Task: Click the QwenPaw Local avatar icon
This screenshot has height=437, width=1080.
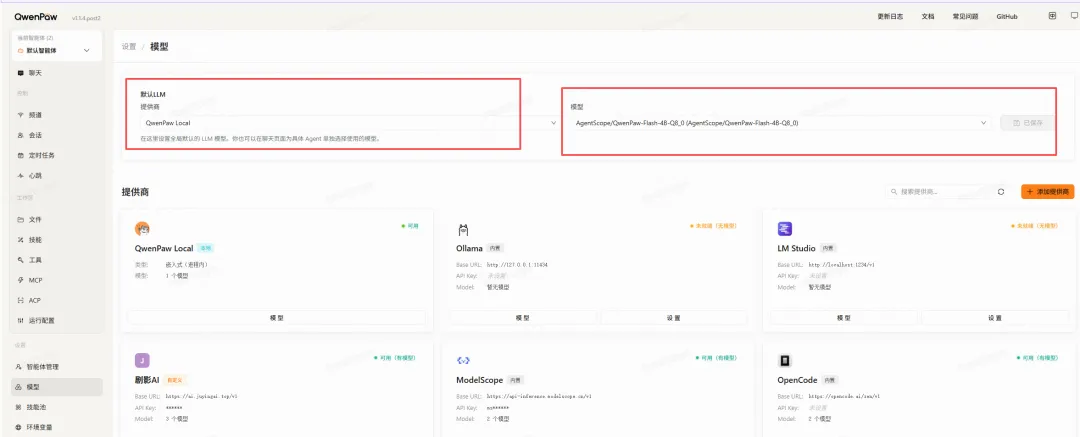Action: [142, 229]
